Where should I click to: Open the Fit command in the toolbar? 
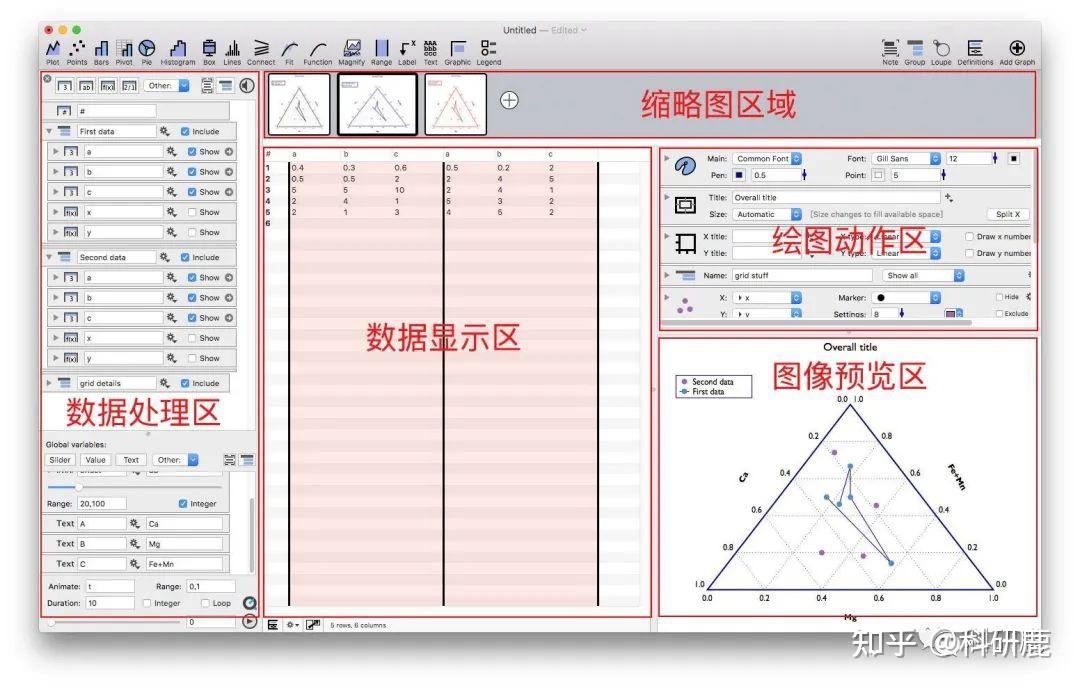289,50
